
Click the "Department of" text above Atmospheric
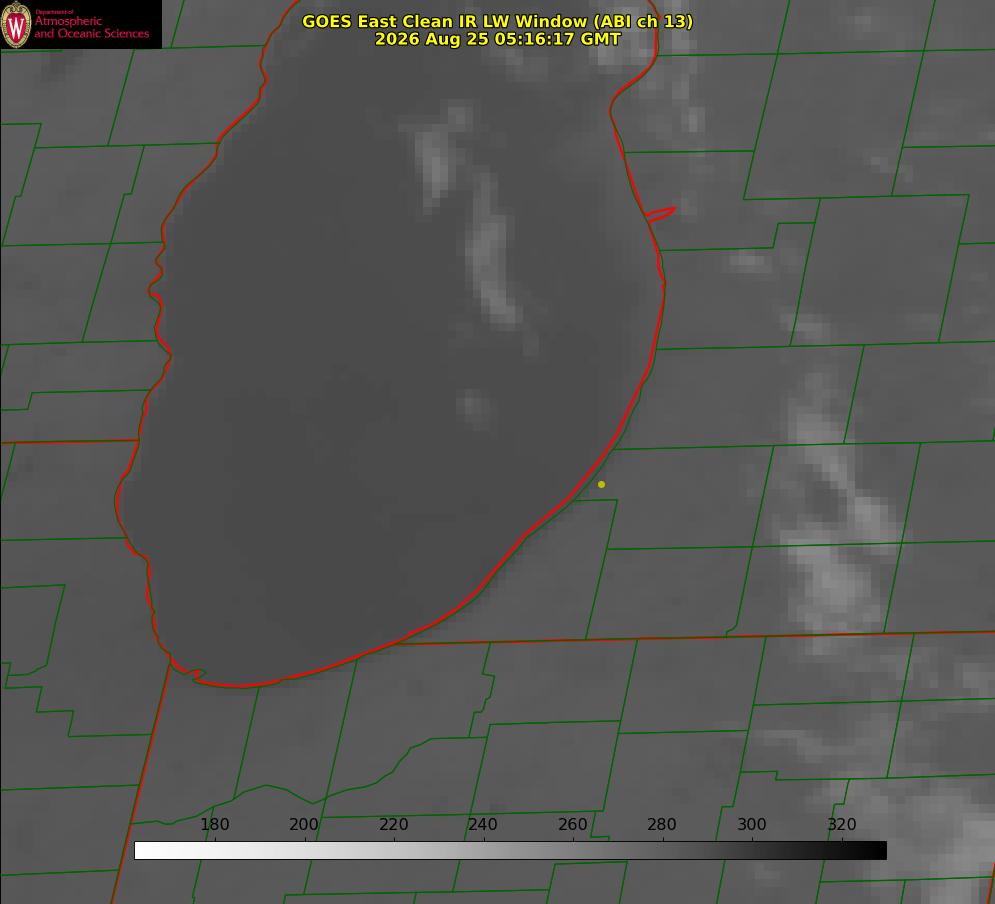point(54,12)
